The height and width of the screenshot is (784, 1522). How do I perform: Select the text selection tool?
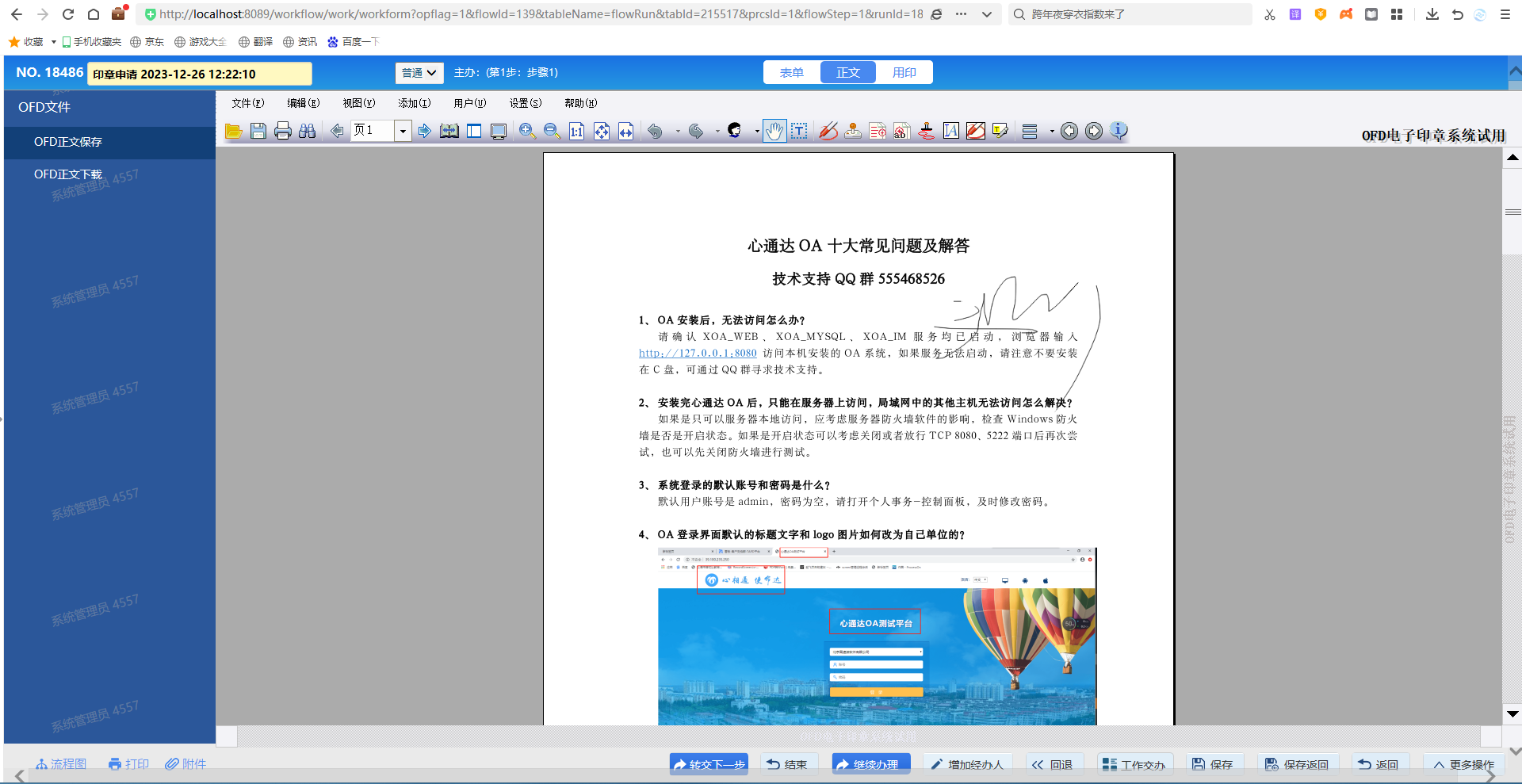click(799, 131)
